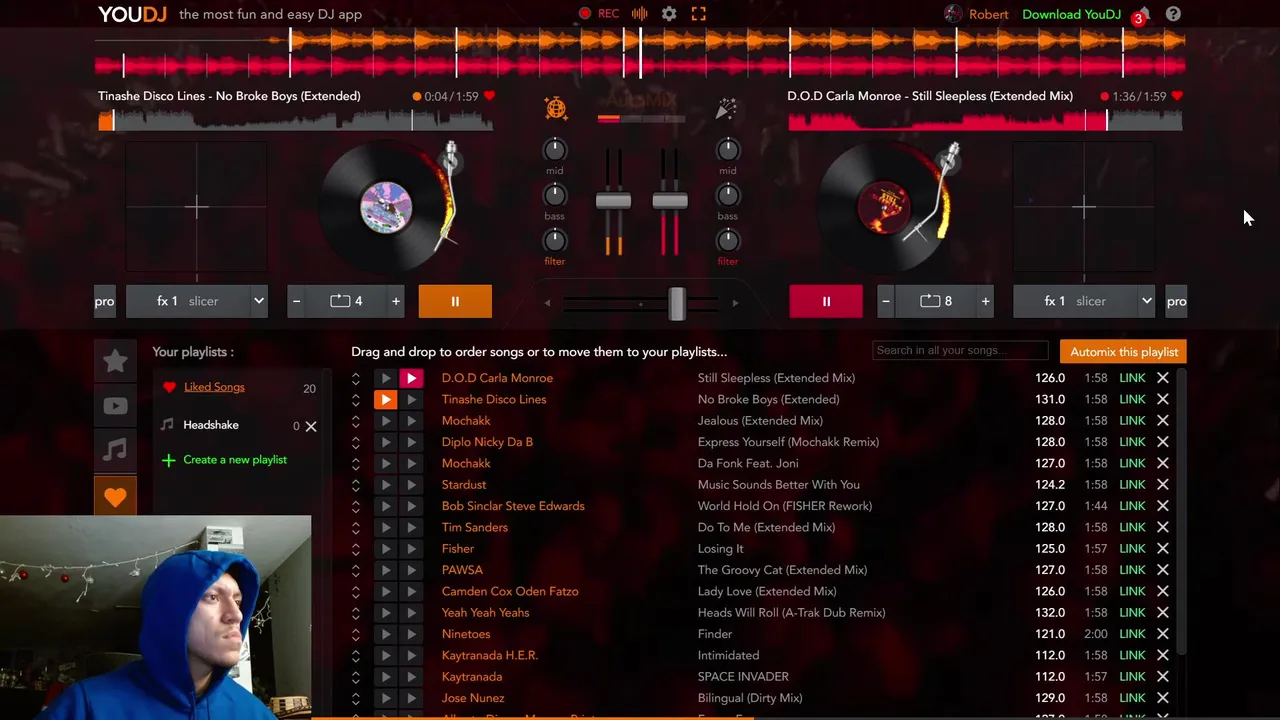The height and width of the screenshot is (720, 1280).
Task: Decrease right deck loop length
Action: (886, 301)
